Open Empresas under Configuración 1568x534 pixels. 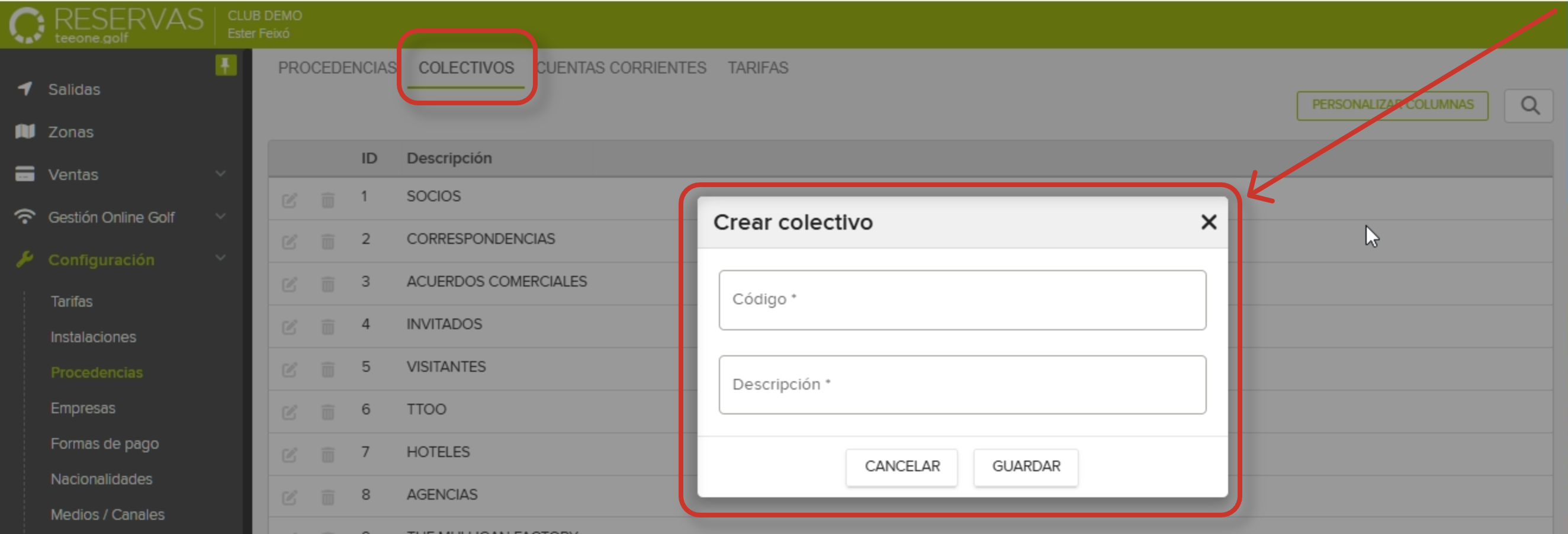pyautogui.click(x=83, y=408)
